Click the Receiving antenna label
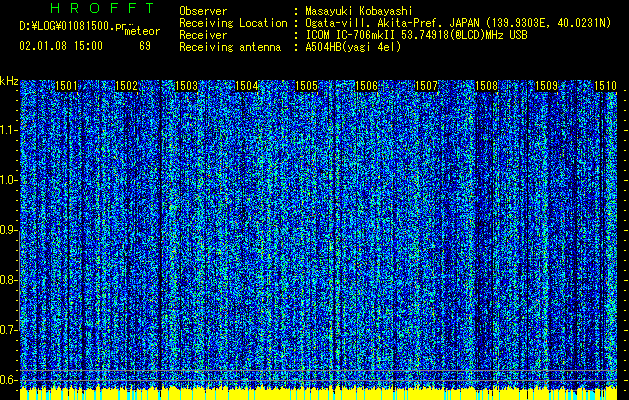Screen dimensions: 629x400 (230, 47)
